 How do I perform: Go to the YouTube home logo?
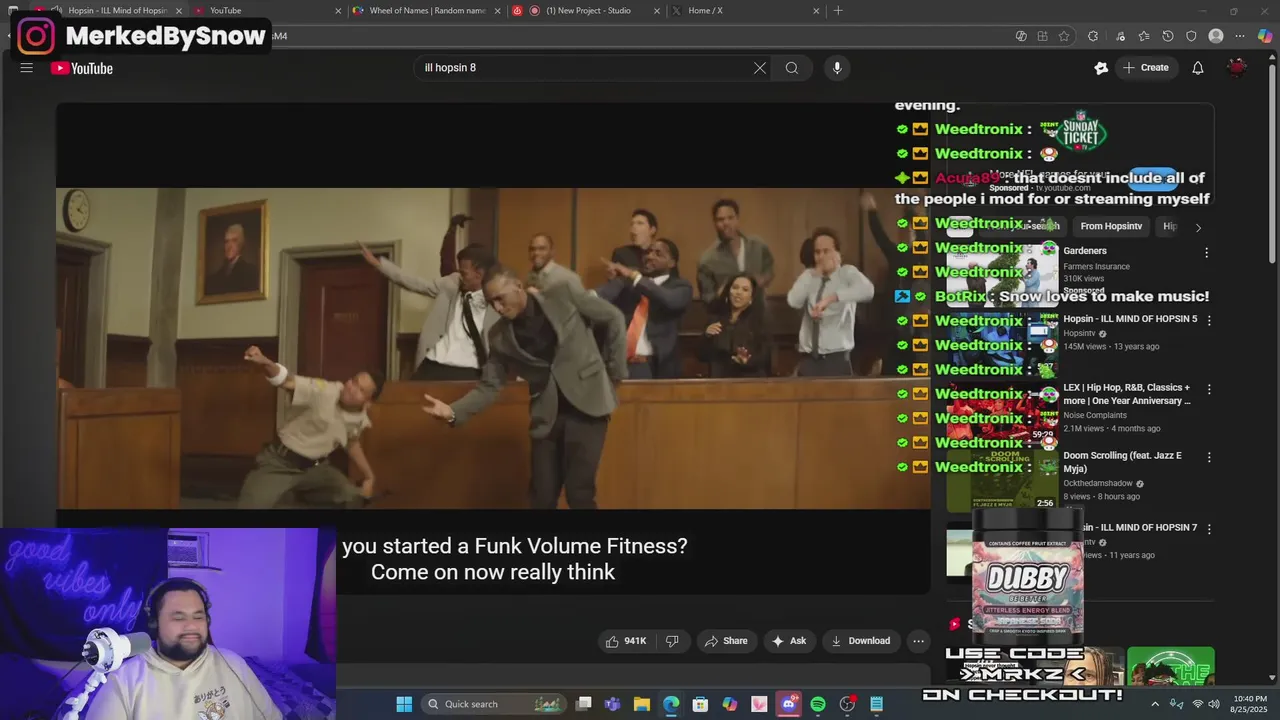pyautogui.click(x=82, y=68)
